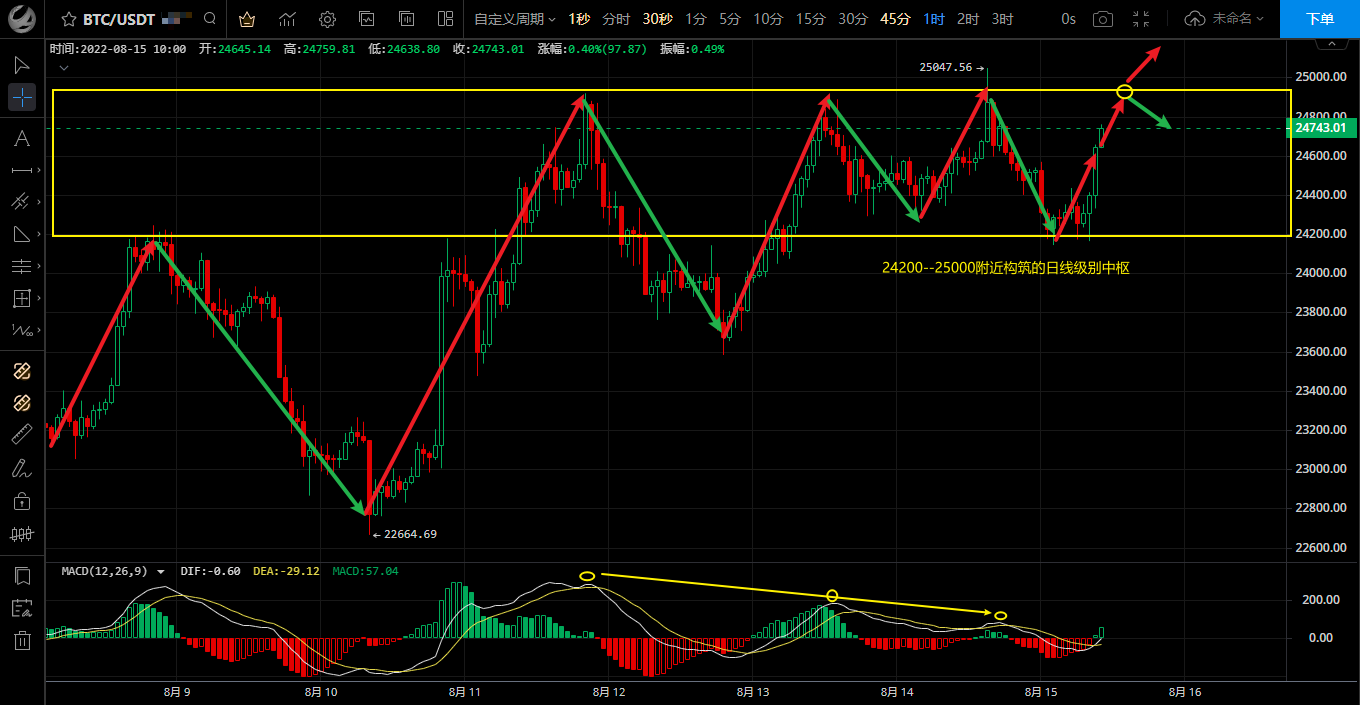Click the trash icon to delete drawings

click(x=22, y=640)
